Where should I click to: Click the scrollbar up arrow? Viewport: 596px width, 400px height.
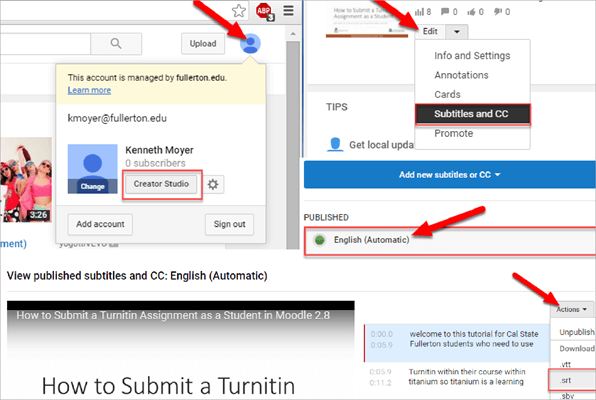tap(293, 34)
